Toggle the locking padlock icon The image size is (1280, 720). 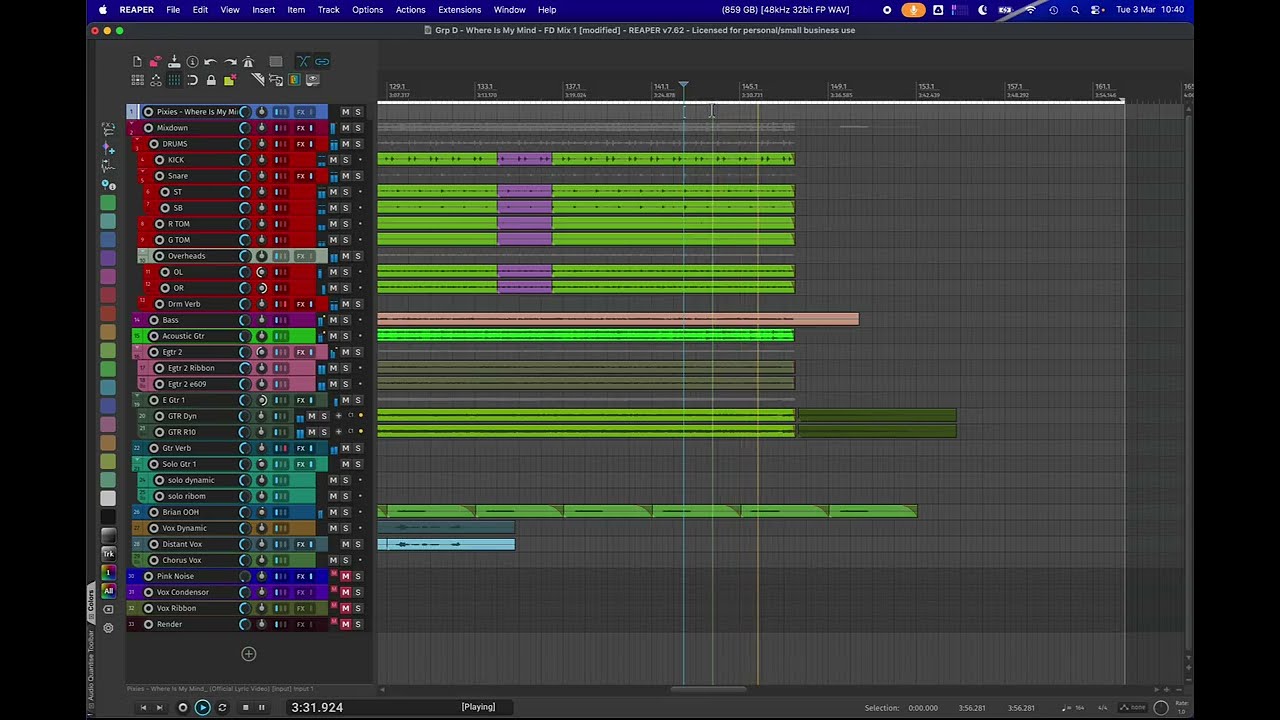click(211, 80)
